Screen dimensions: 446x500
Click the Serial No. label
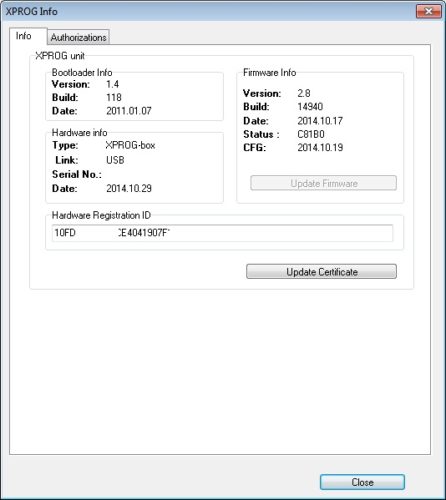[77, 174]
